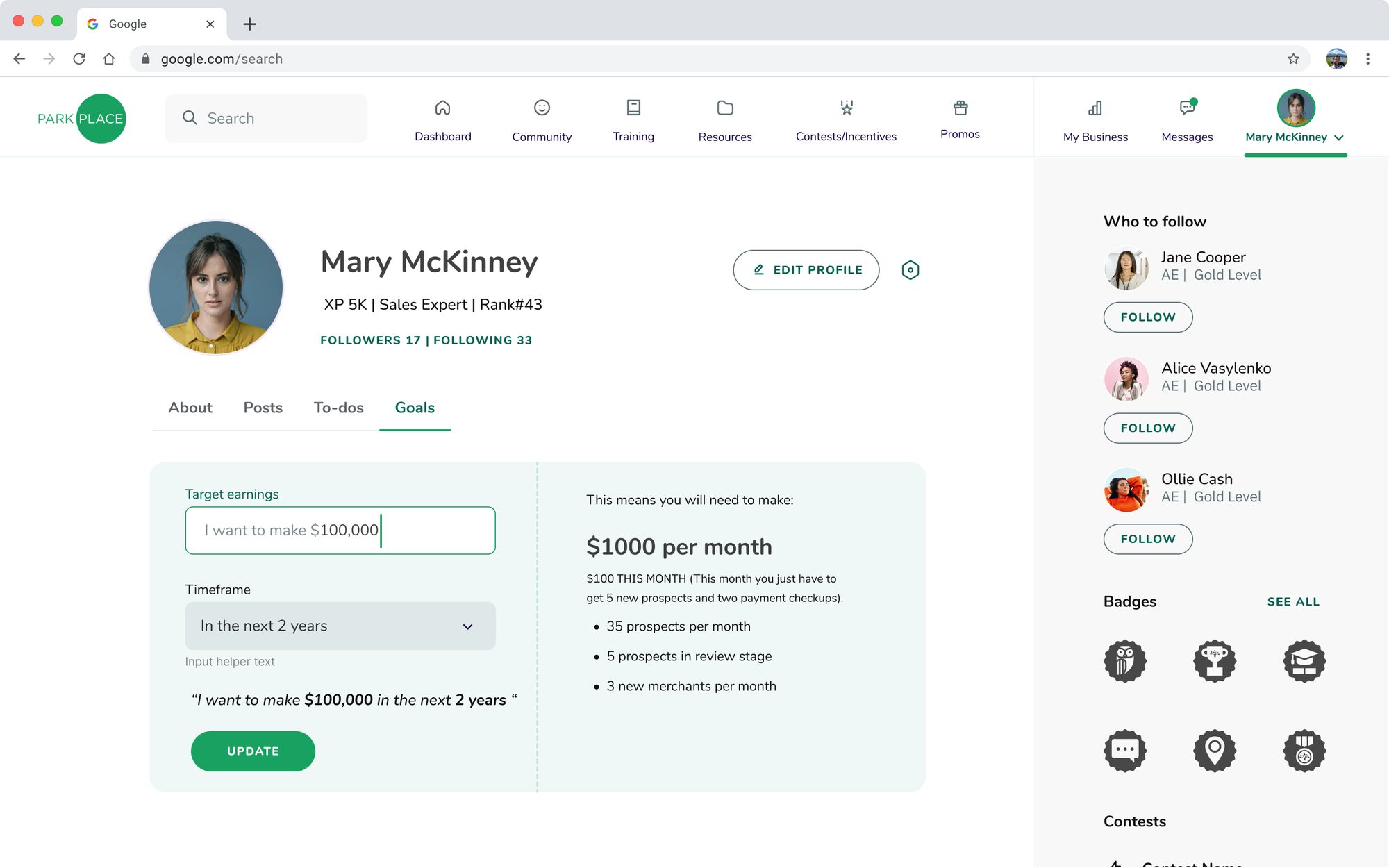The width and height of the screenshot is (1389, 868).
Task: Click Alice Vasylenko's avatar
Action: click(1126, 378)
